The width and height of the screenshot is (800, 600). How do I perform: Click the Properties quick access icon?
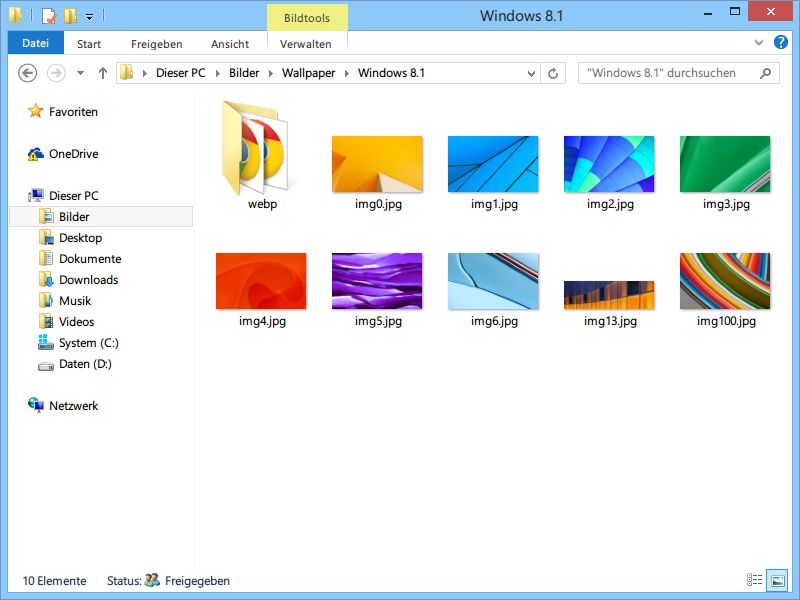coord(48,16)
